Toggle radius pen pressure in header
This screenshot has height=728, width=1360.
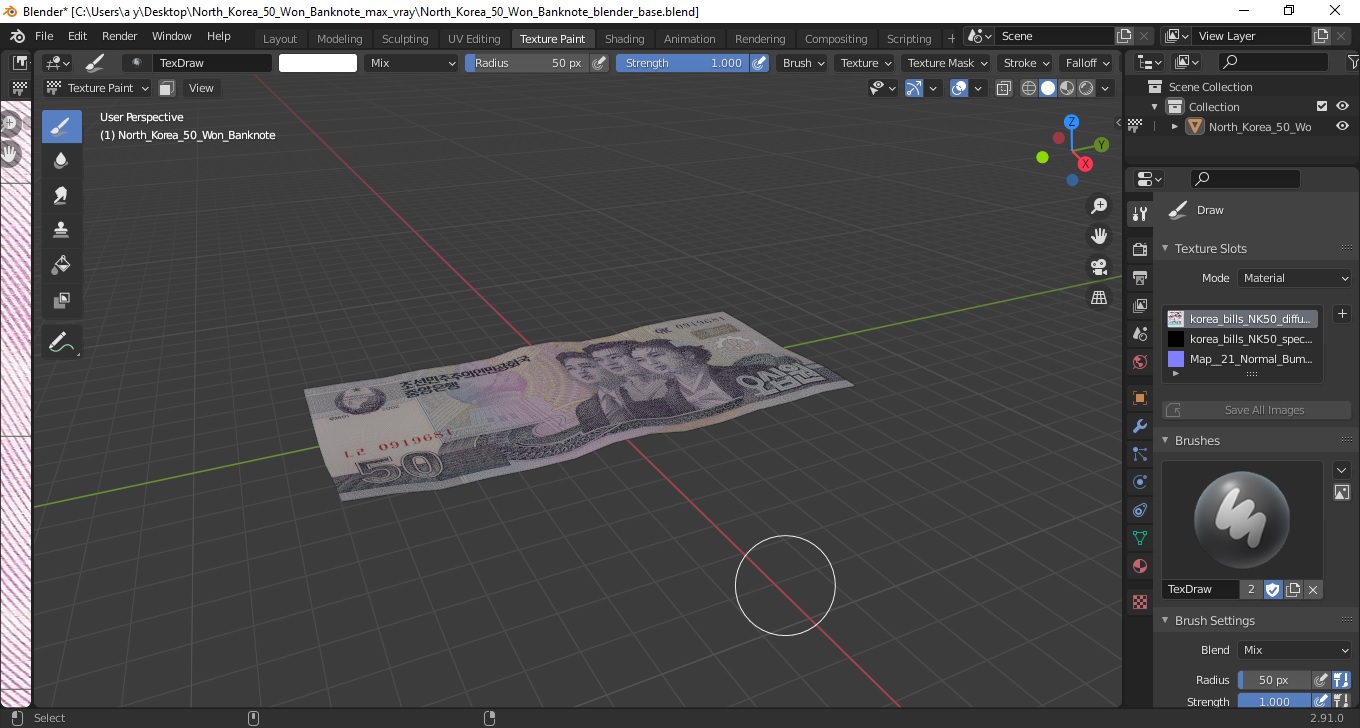pos(599,63)
